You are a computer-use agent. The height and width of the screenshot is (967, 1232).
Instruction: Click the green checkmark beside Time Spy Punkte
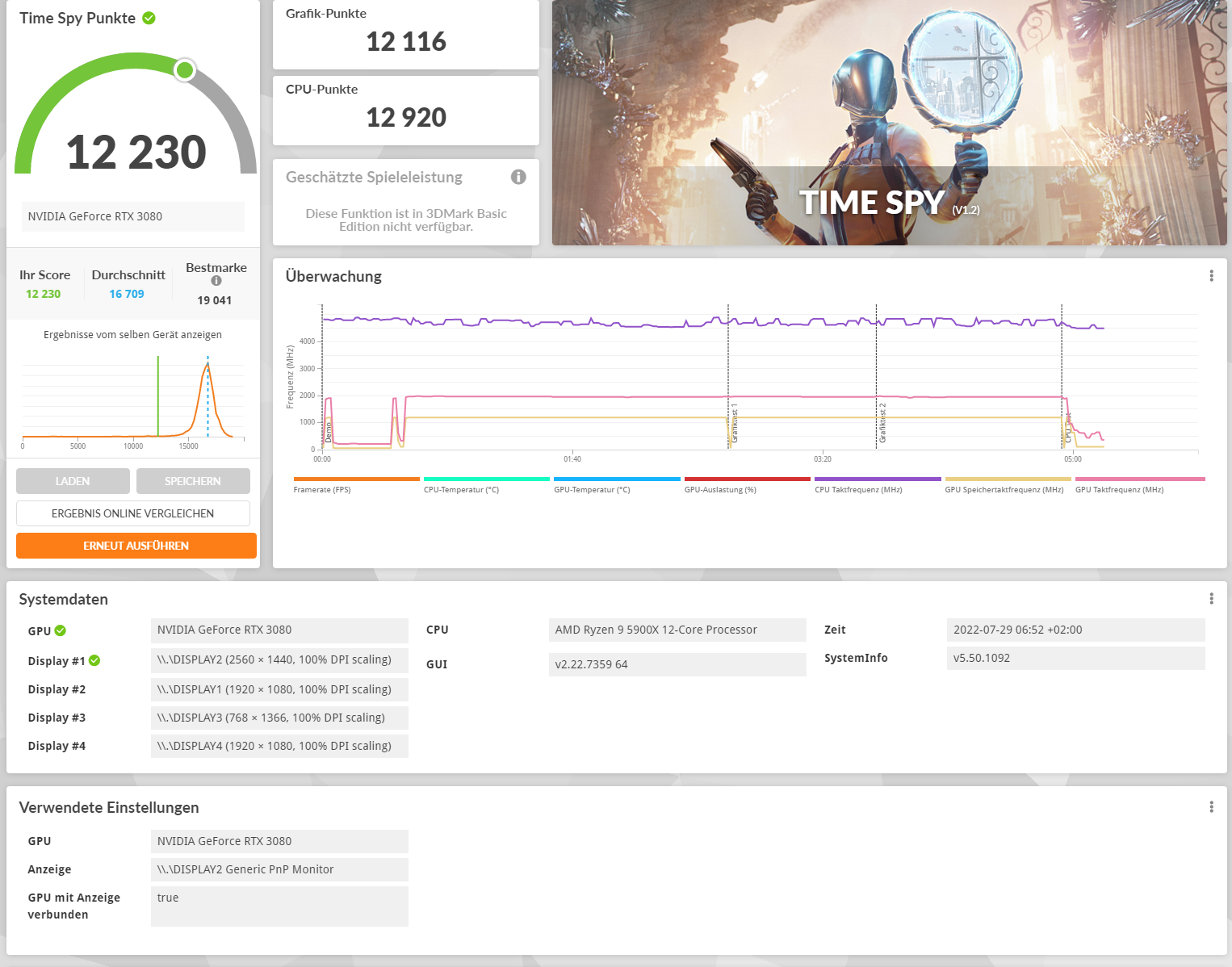(148, 18)
